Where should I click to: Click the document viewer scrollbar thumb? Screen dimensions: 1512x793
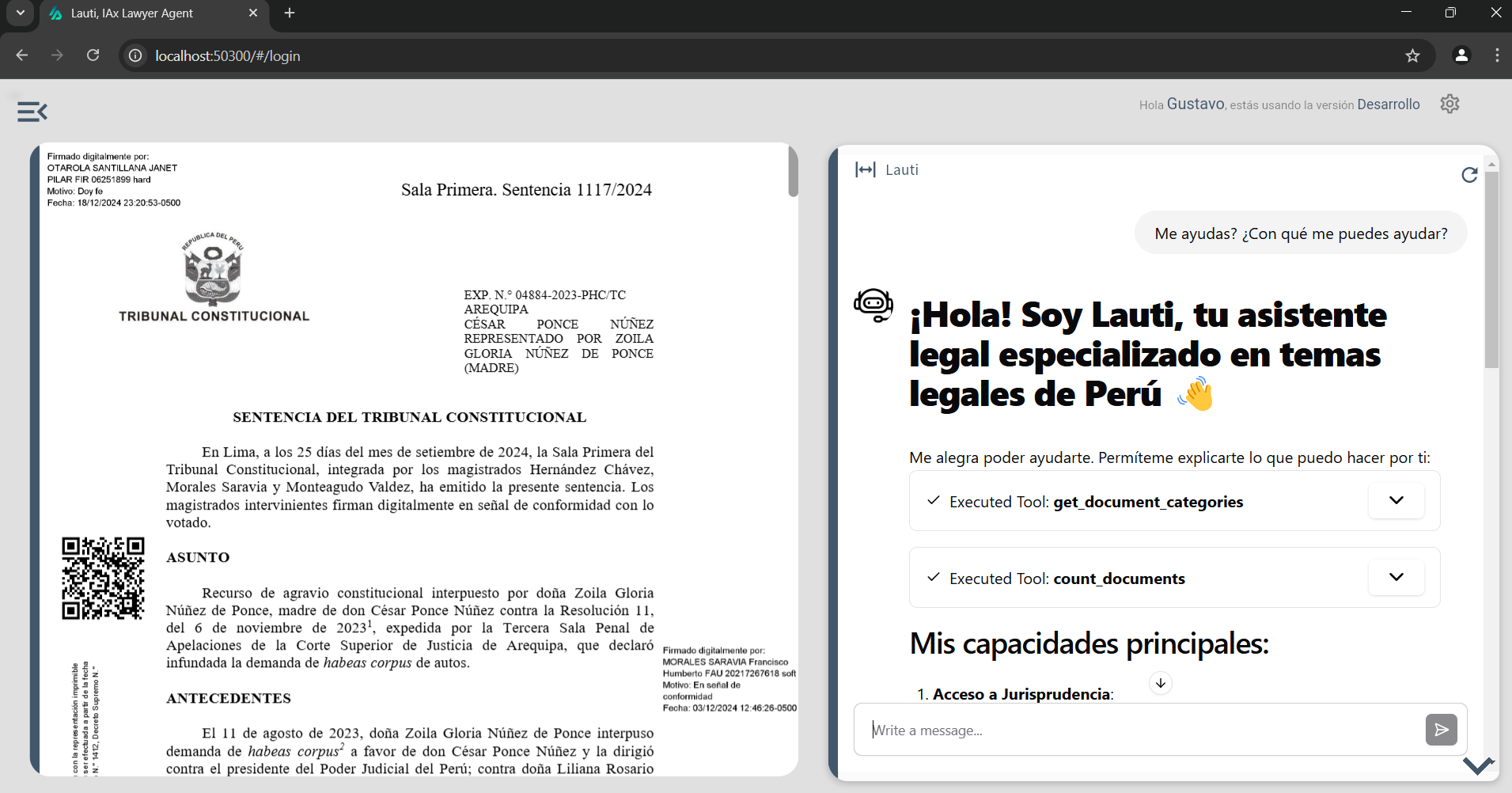793,172
